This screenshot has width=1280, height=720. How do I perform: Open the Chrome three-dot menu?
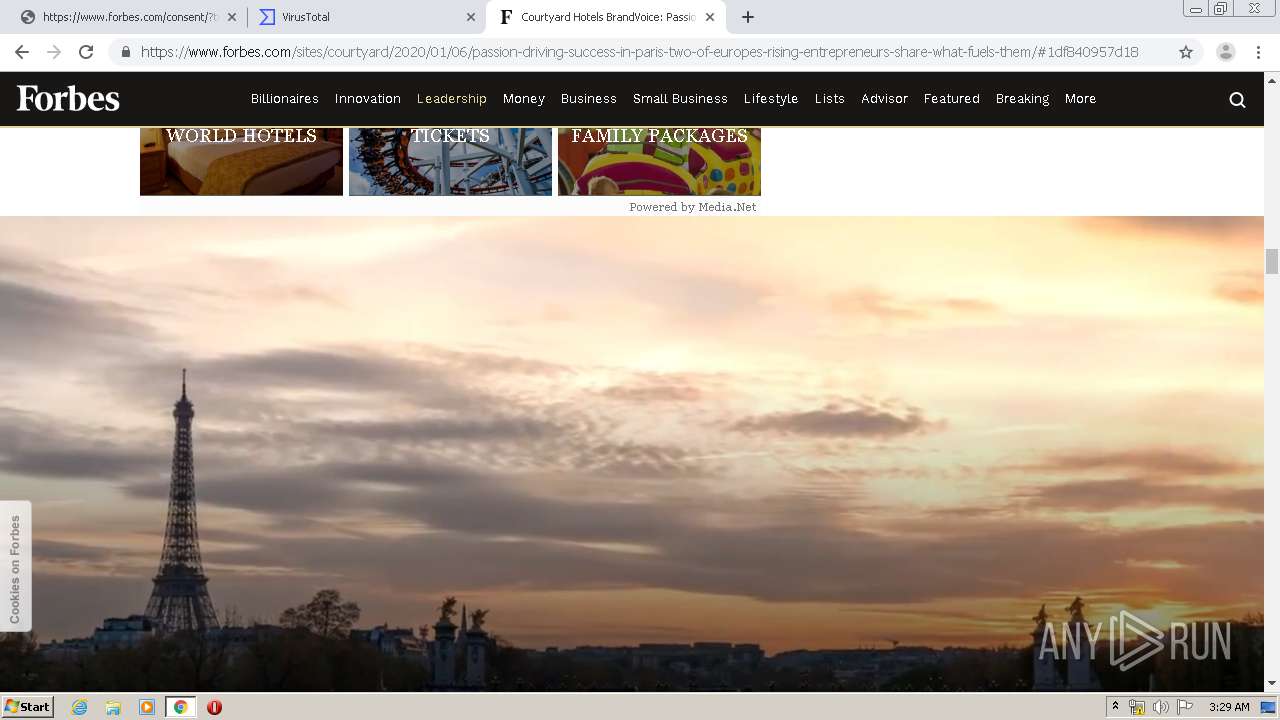tap(1258, 52)
